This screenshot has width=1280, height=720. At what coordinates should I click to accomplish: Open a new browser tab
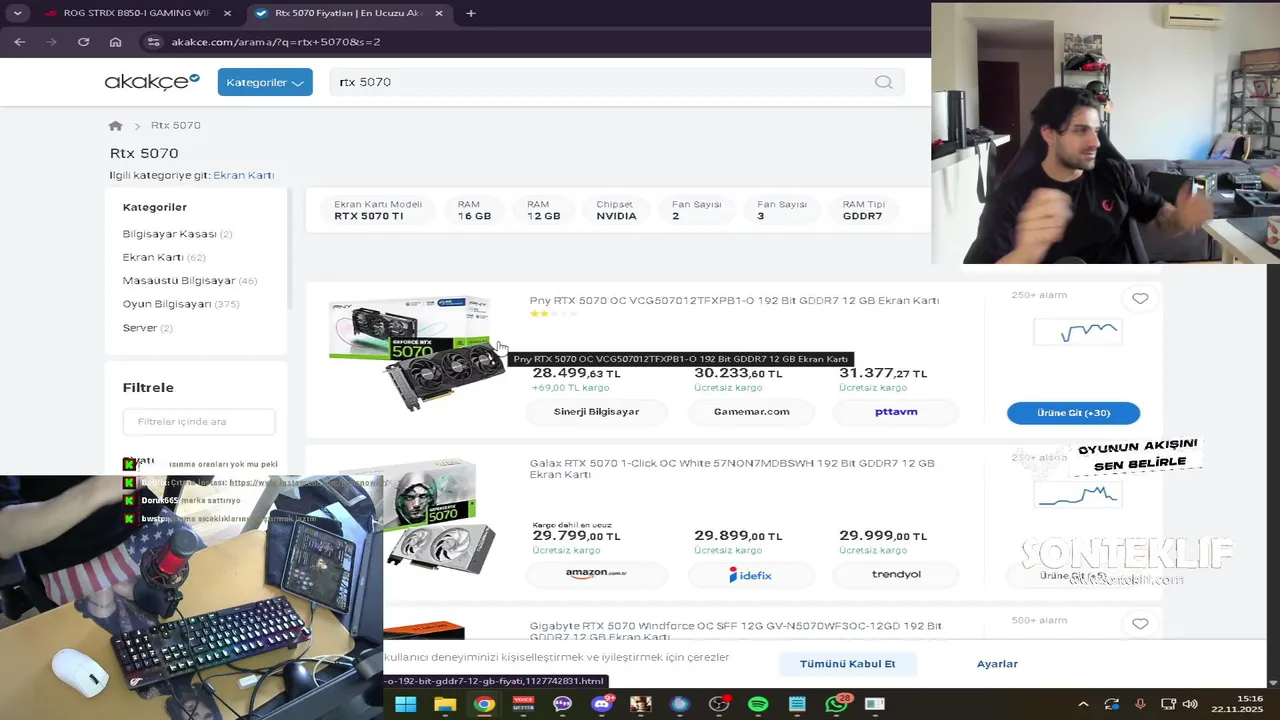click(471, 13)
